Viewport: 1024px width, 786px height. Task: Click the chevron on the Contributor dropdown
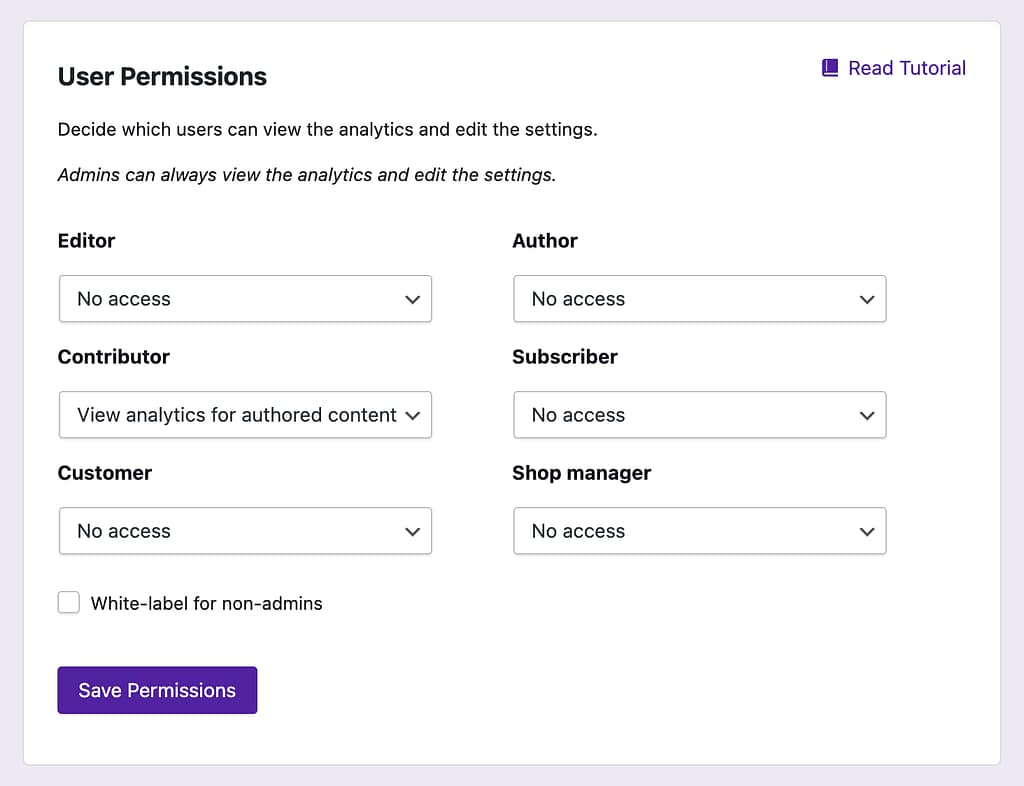413,414
